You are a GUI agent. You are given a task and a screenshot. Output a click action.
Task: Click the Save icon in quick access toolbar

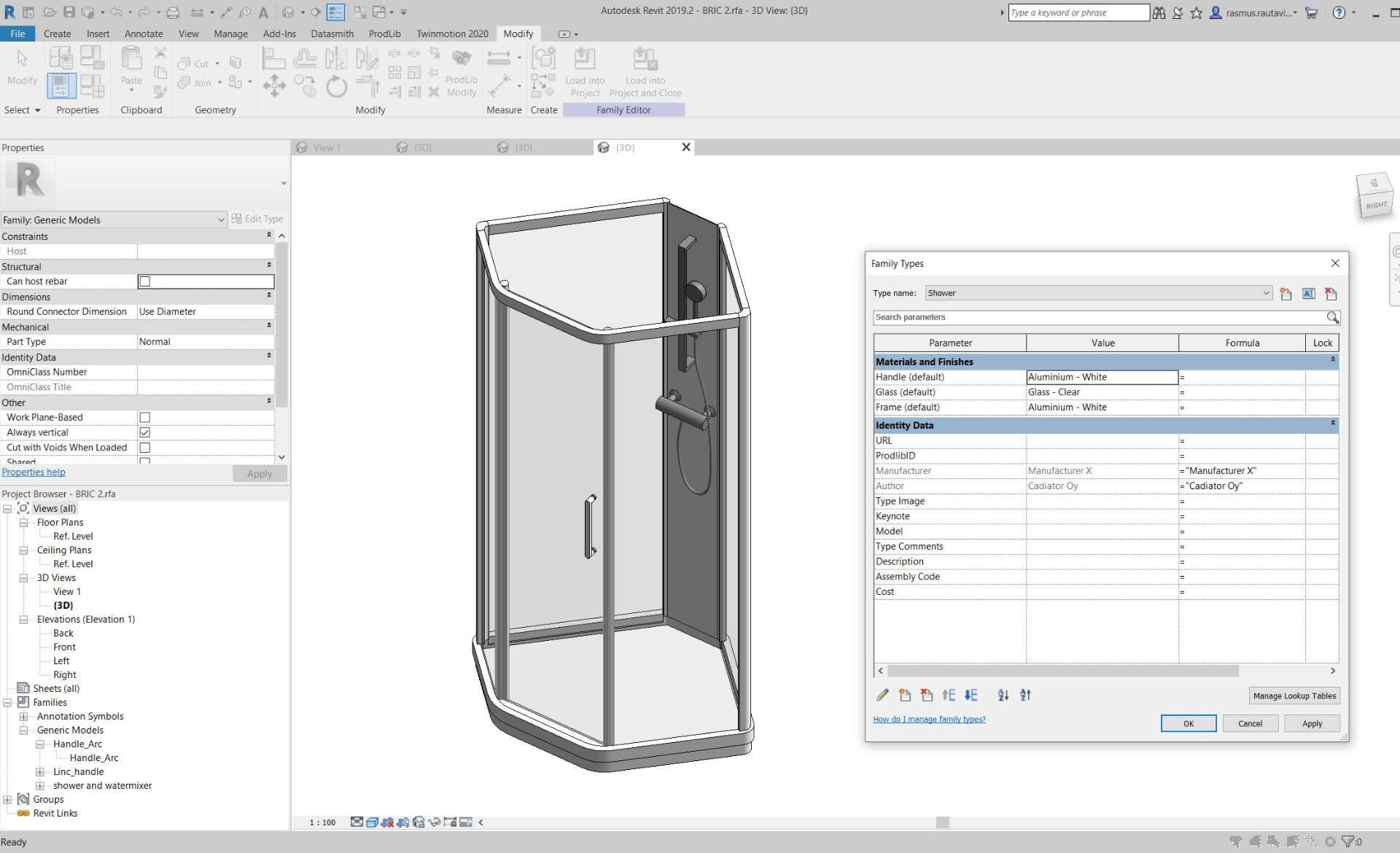pos(69,12)
